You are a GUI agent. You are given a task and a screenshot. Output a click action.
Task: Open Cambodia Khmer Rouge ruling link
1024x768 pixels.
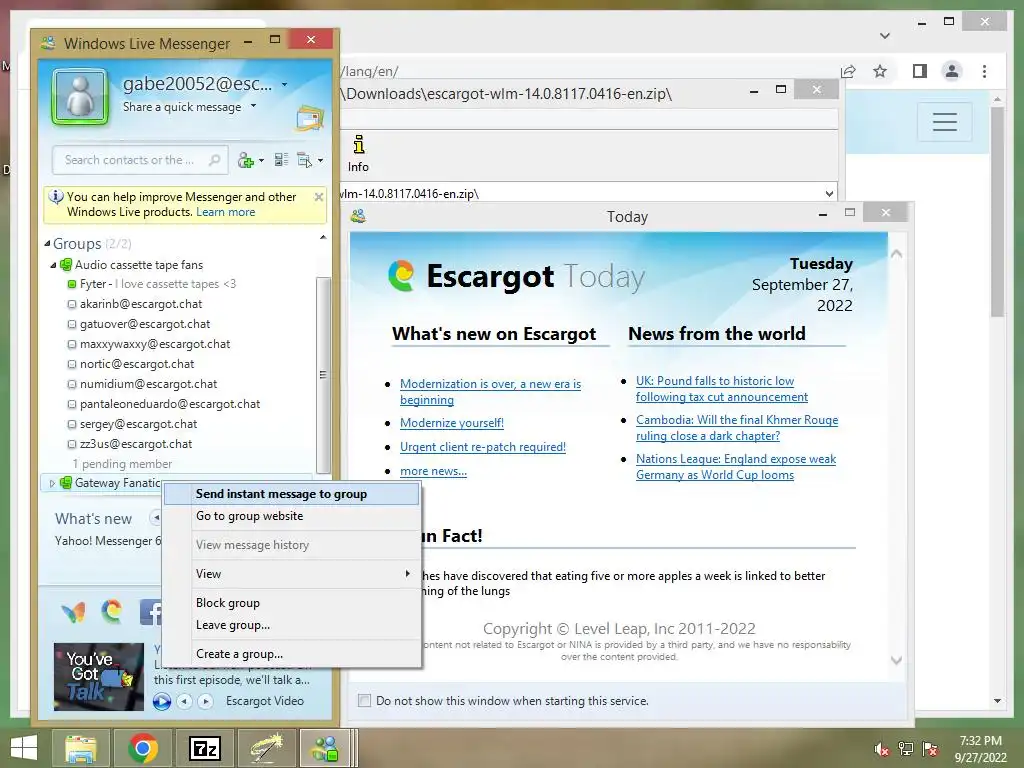click(737, 428)
